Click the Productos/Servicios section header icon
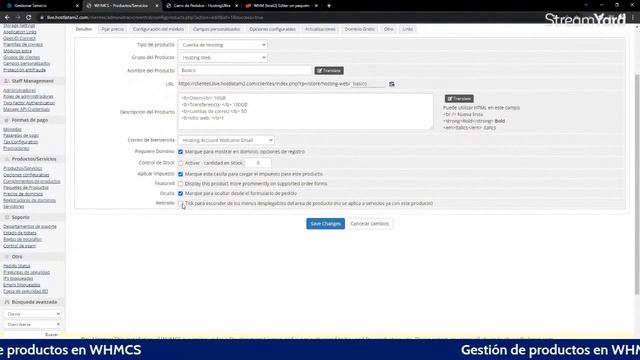Screen dimensions: 640x360 coord(7,159)
